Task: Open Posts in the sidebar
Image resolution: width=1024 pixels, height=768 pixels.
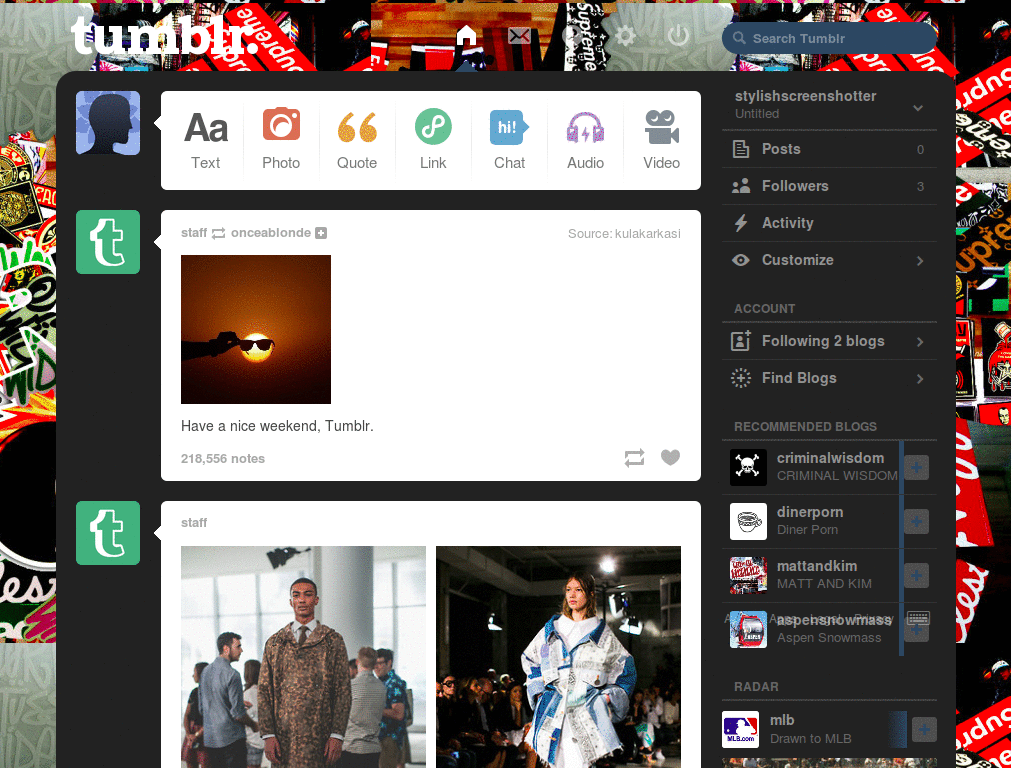Action: tap(829, 149)
